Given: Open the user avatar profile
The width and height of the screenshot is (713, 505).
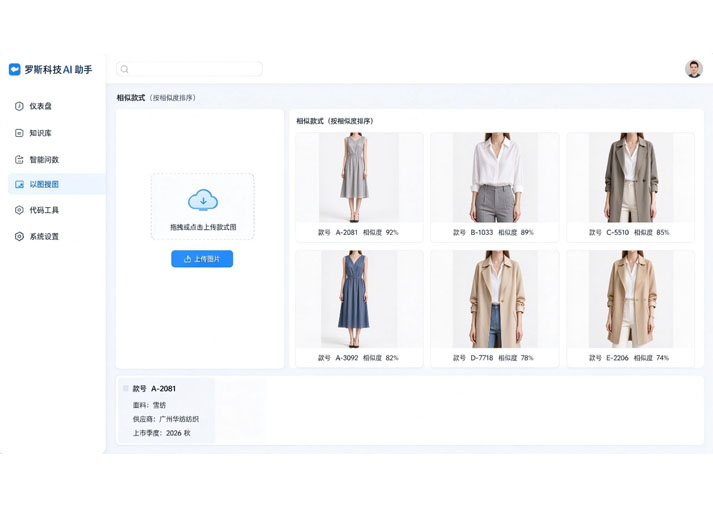Looking at the screenshot, I should [x=693, y=69].
